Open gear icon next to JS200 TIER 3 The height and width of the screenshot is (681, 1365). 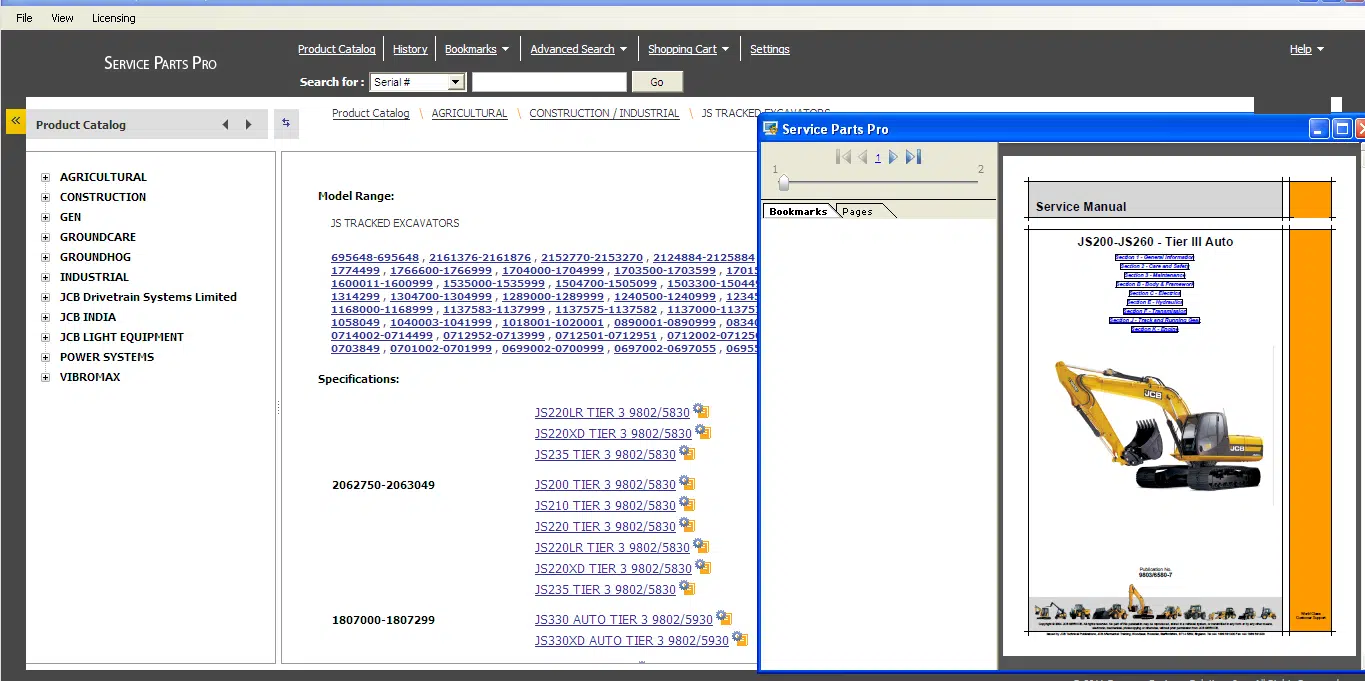pyautogui.click(x=686, y=483)
